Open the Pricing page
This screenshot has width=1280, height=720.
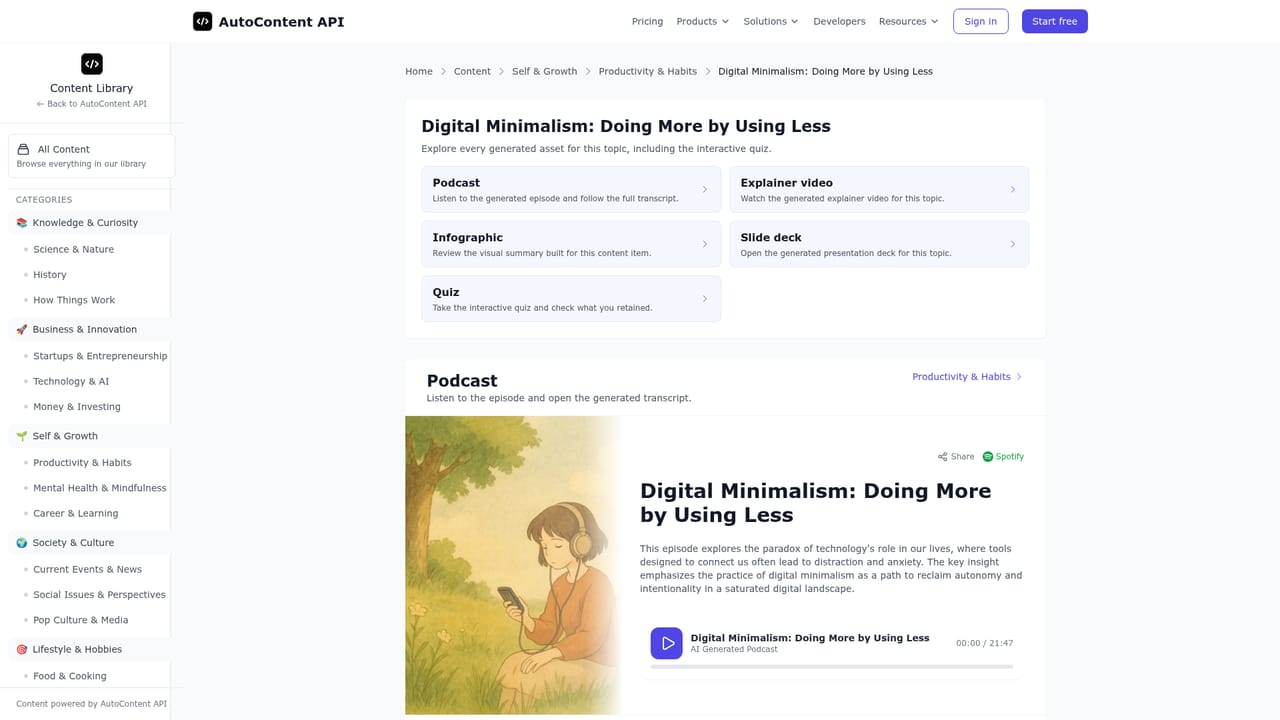tap(647, 21)
